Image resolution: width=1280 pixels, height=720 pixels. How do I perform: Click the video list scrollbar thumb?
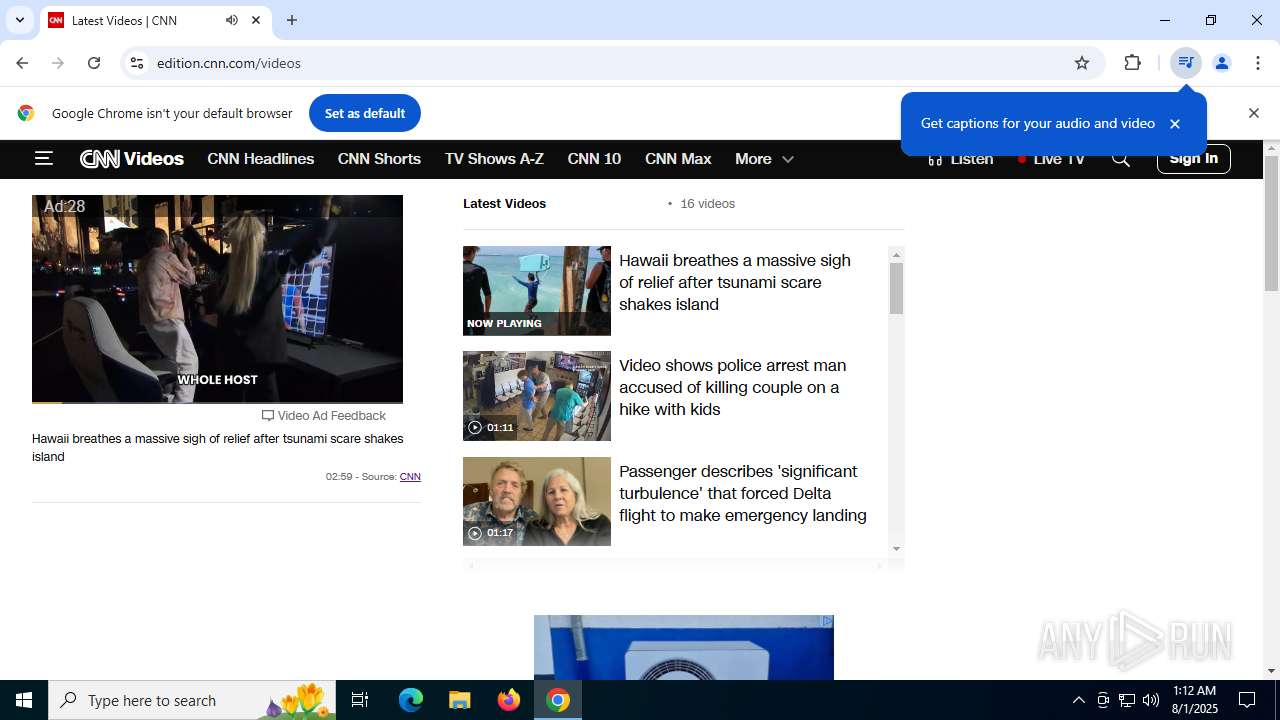click(x=896, y=289)
